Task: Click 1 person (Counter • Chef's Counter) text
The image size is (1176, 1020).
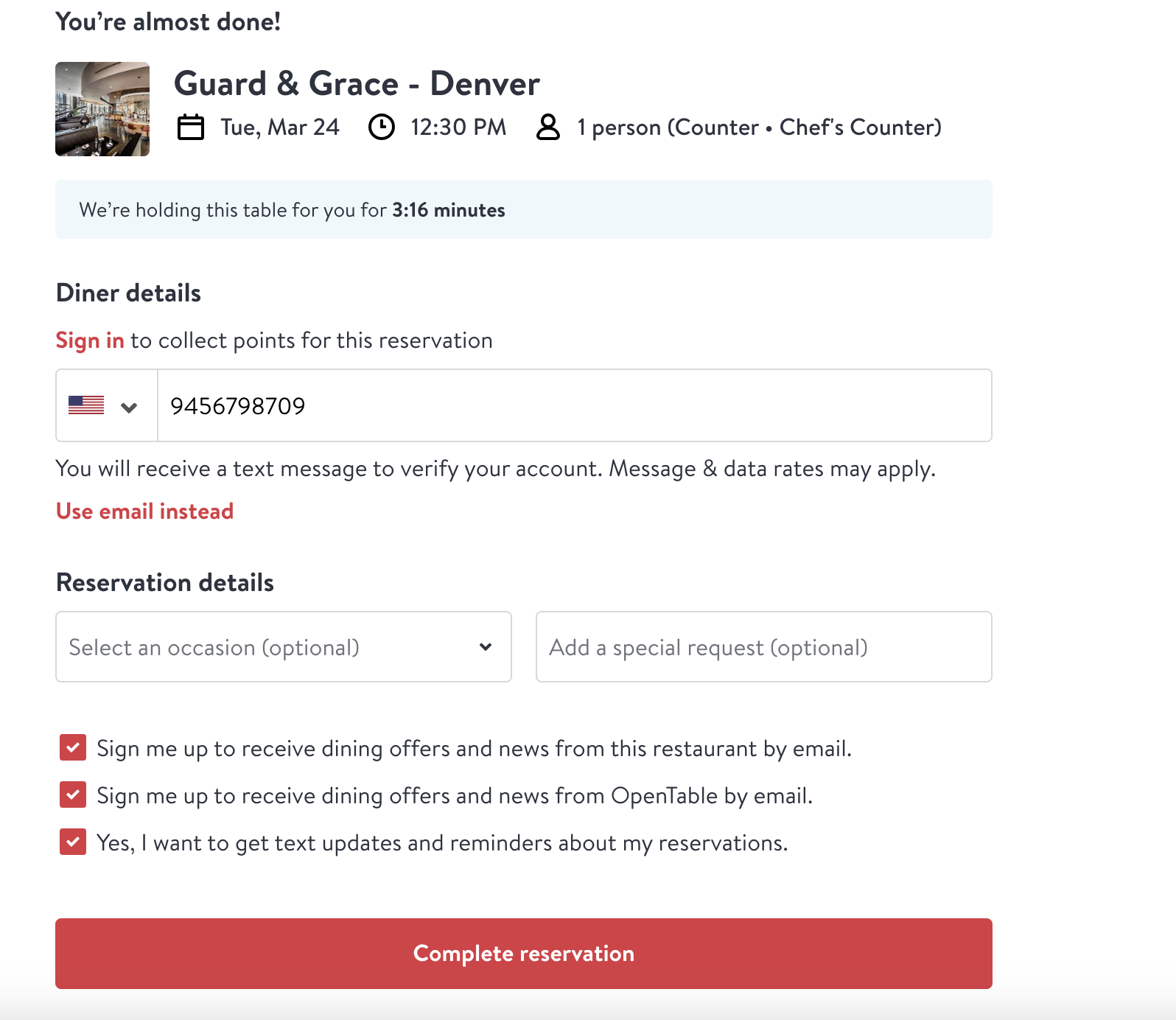Action: [x=760, y=128]
